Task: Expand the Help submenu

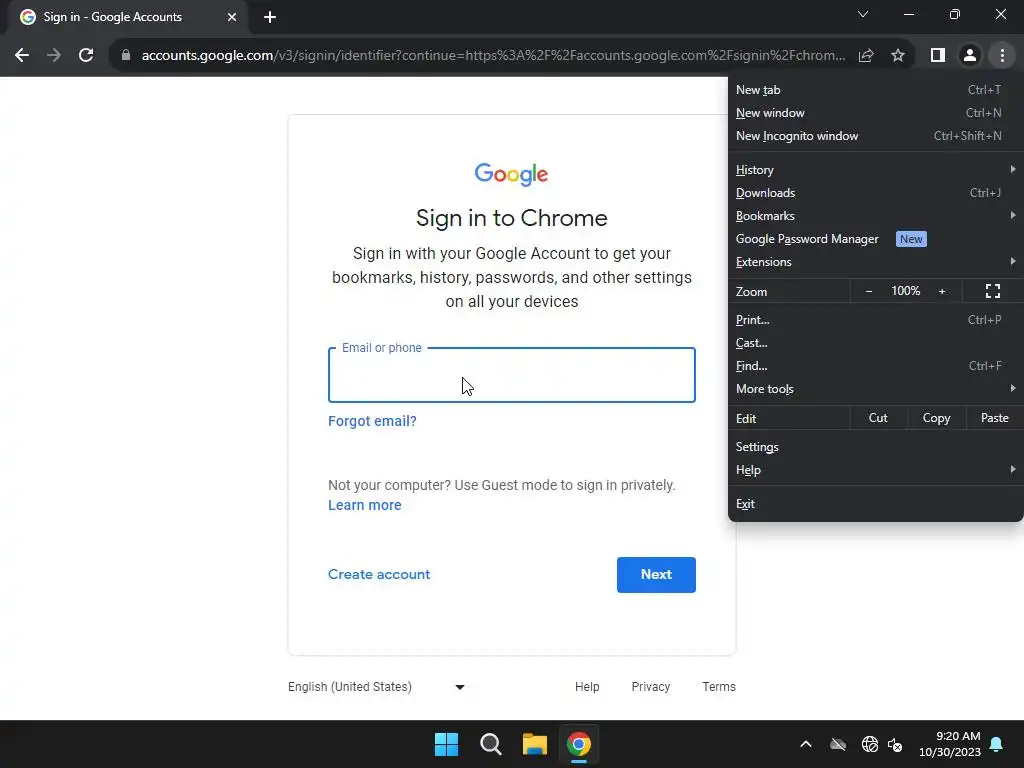Action: 875,470
